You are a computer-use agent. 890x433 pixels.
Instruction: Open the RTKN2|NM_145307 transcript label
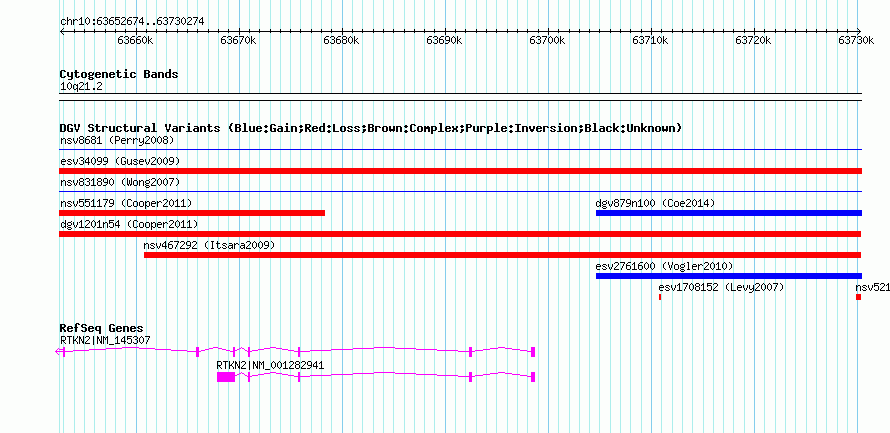click(x=105, y=340)
